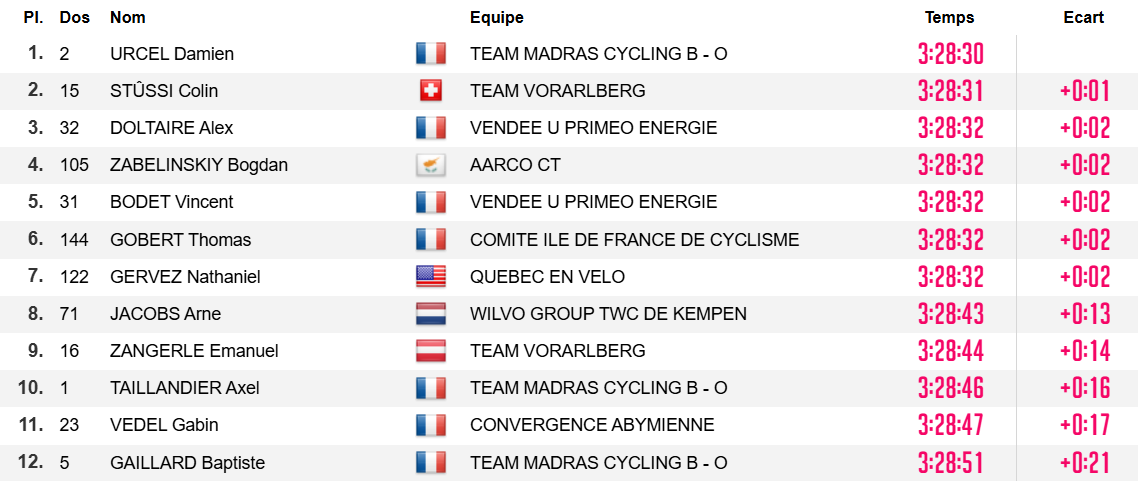Click the Equipe column header
The height and width of the screenshot is (484, 1138).
(496, 17)
